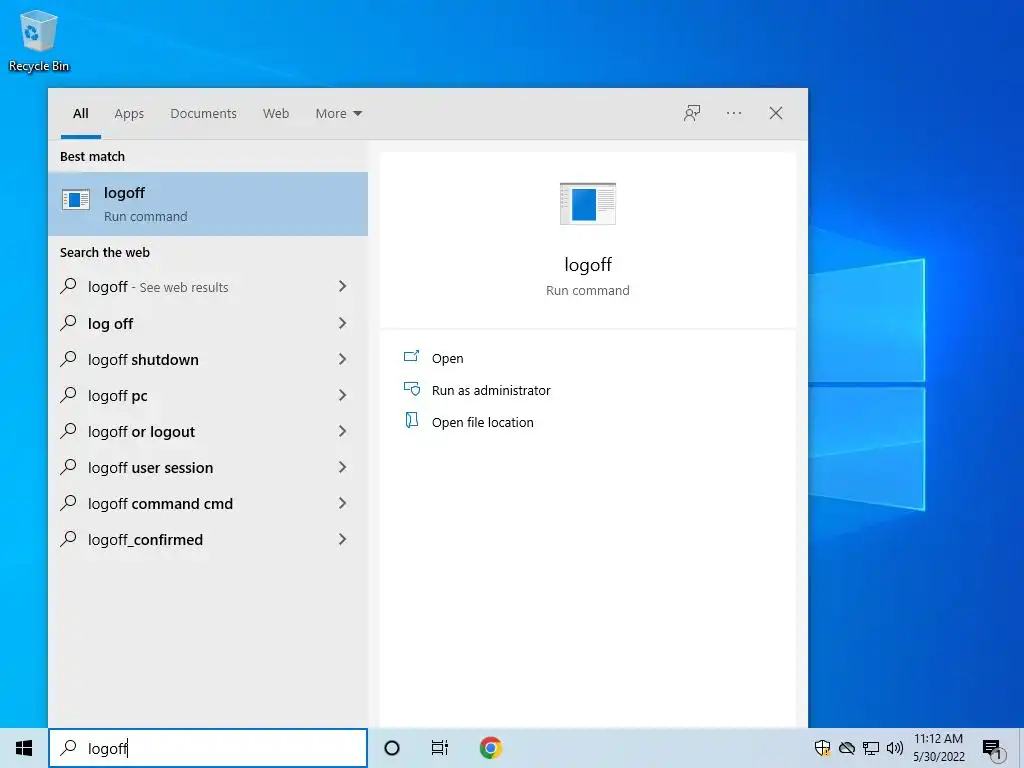Click the Windows Start button
This screenshot has width=1024, height=768.
tap(24, 748)
